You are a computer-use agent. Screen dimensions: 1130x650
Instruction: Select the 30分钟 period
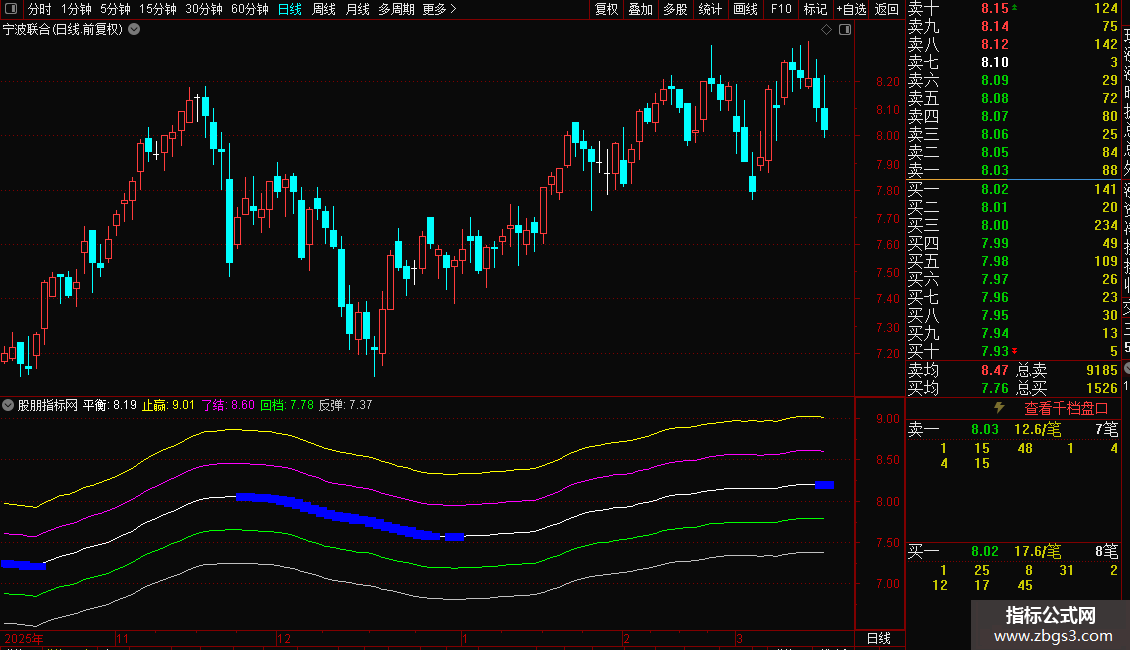(204, 9)
